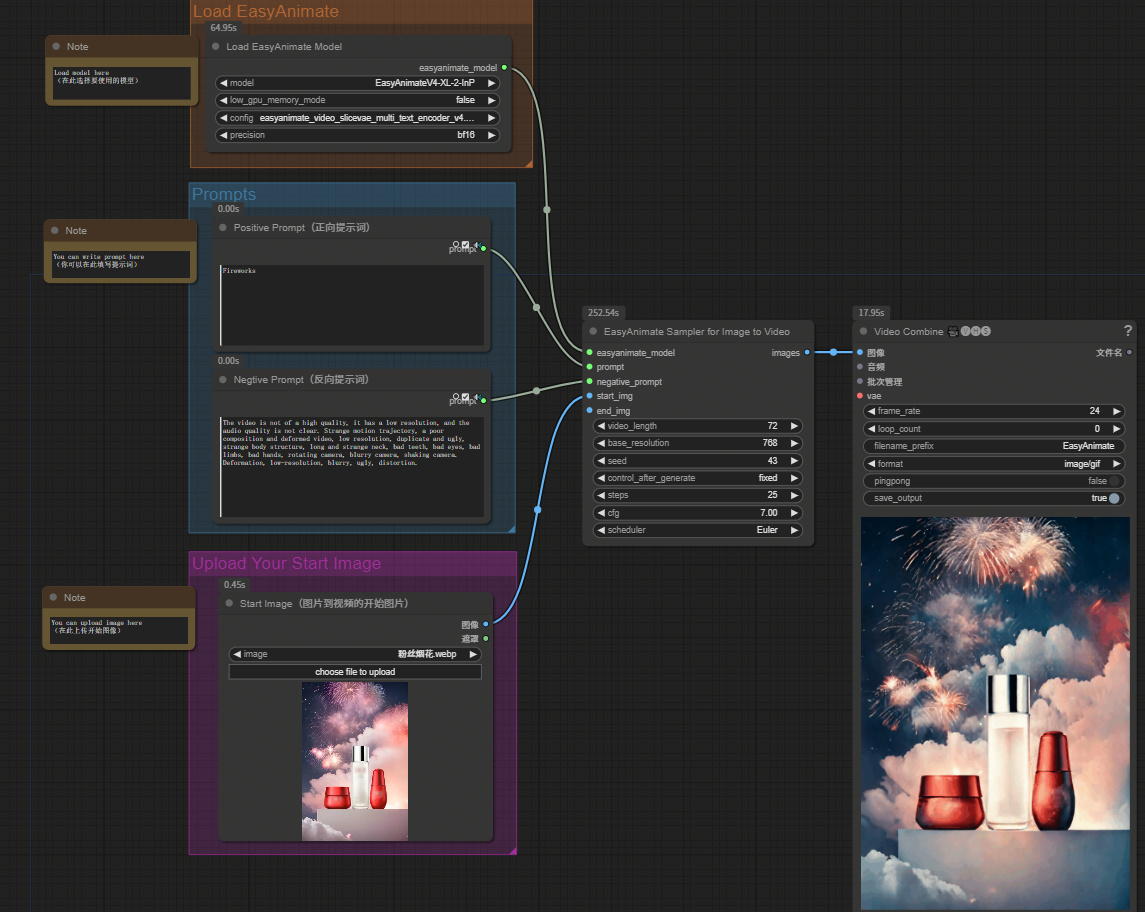Viewport: 1145px width, 912px height.
Task: Click the circle icon left of the prompt checkbox
Action: [x=456, y=245]
